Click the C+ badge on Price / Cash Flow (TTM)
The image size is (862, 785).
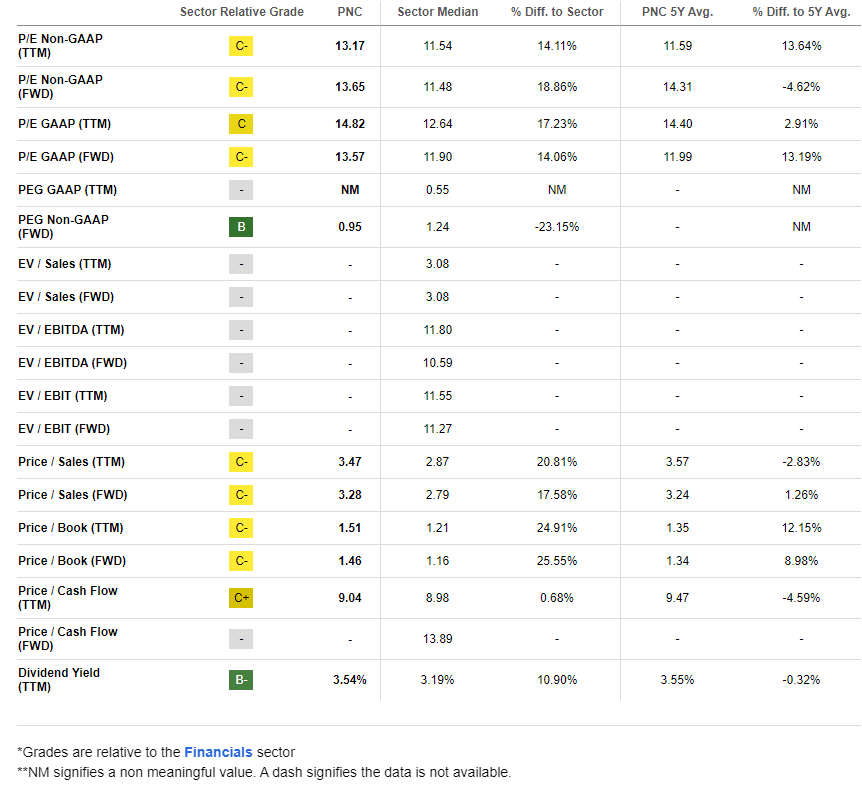coord(240,598)
